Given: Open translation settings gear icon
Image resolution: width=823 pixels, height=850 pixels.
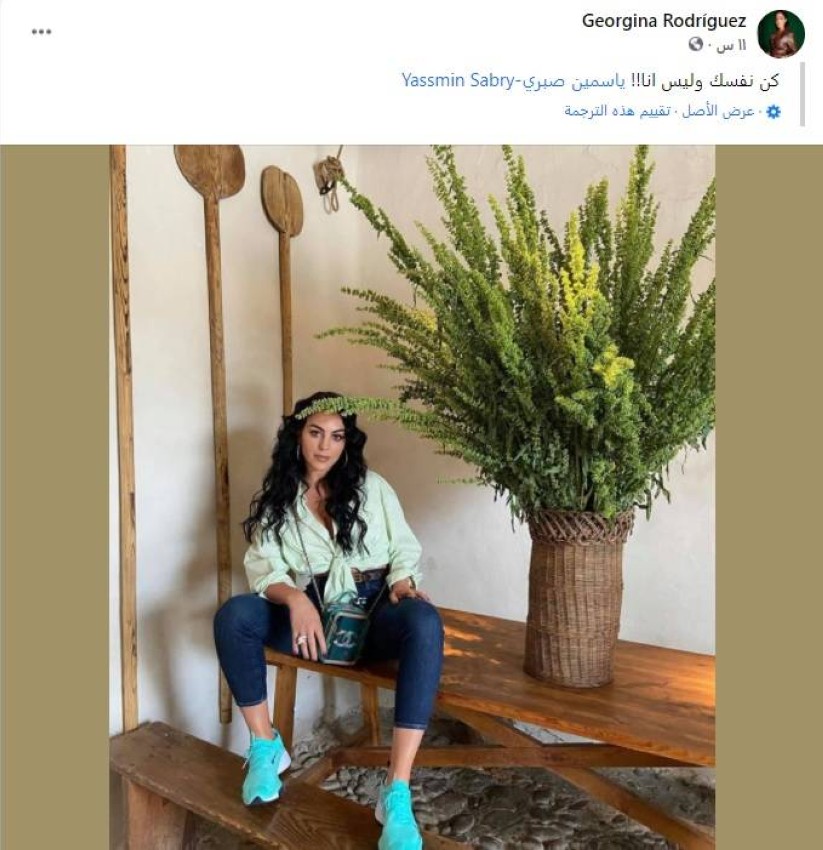Looking at the screenshot, I should [x=774, y=112].
